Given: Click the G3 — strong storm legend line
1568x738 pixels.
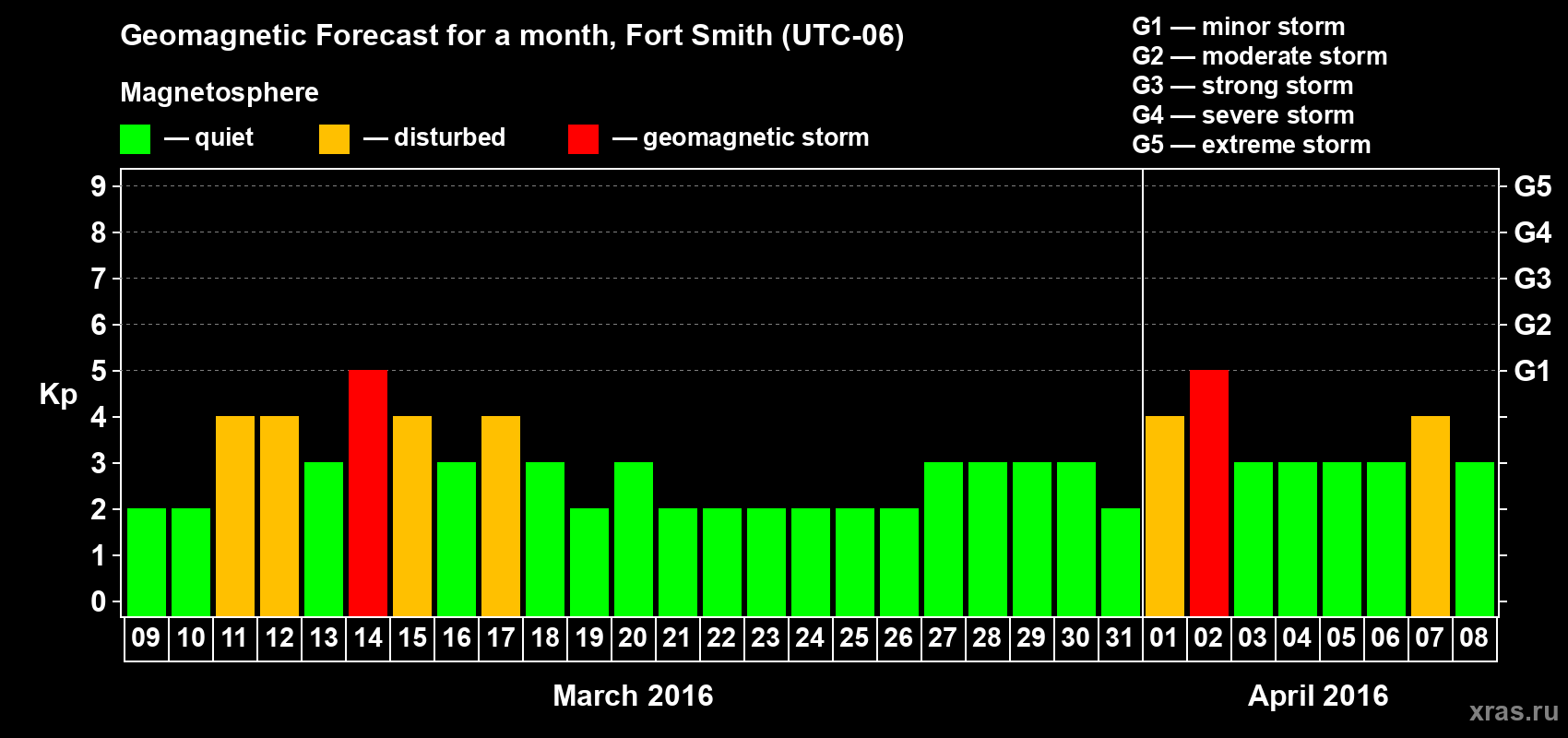Looking at the screenshot, I should (1242, 86).
